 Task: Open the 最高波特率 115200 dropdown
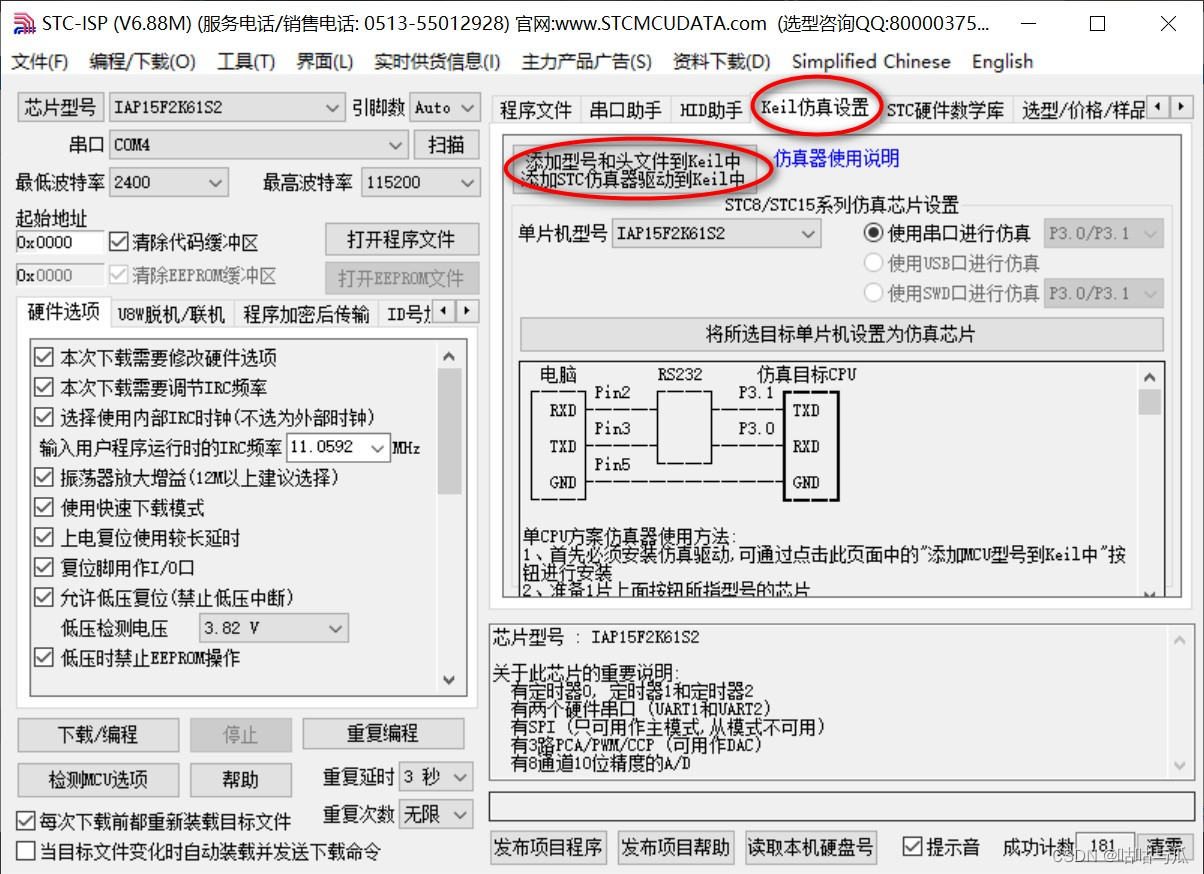point(419,183)
